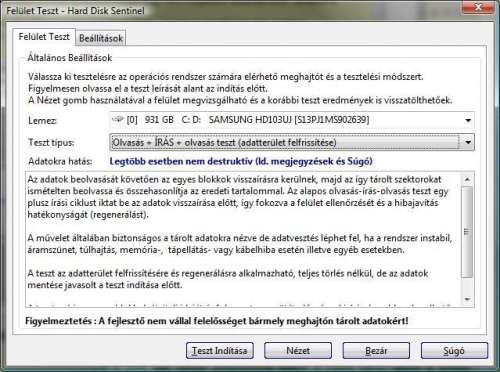Click the description scrollbar up arrow
500x372 pixels.
pyautogui.click(x=467, y=179)
